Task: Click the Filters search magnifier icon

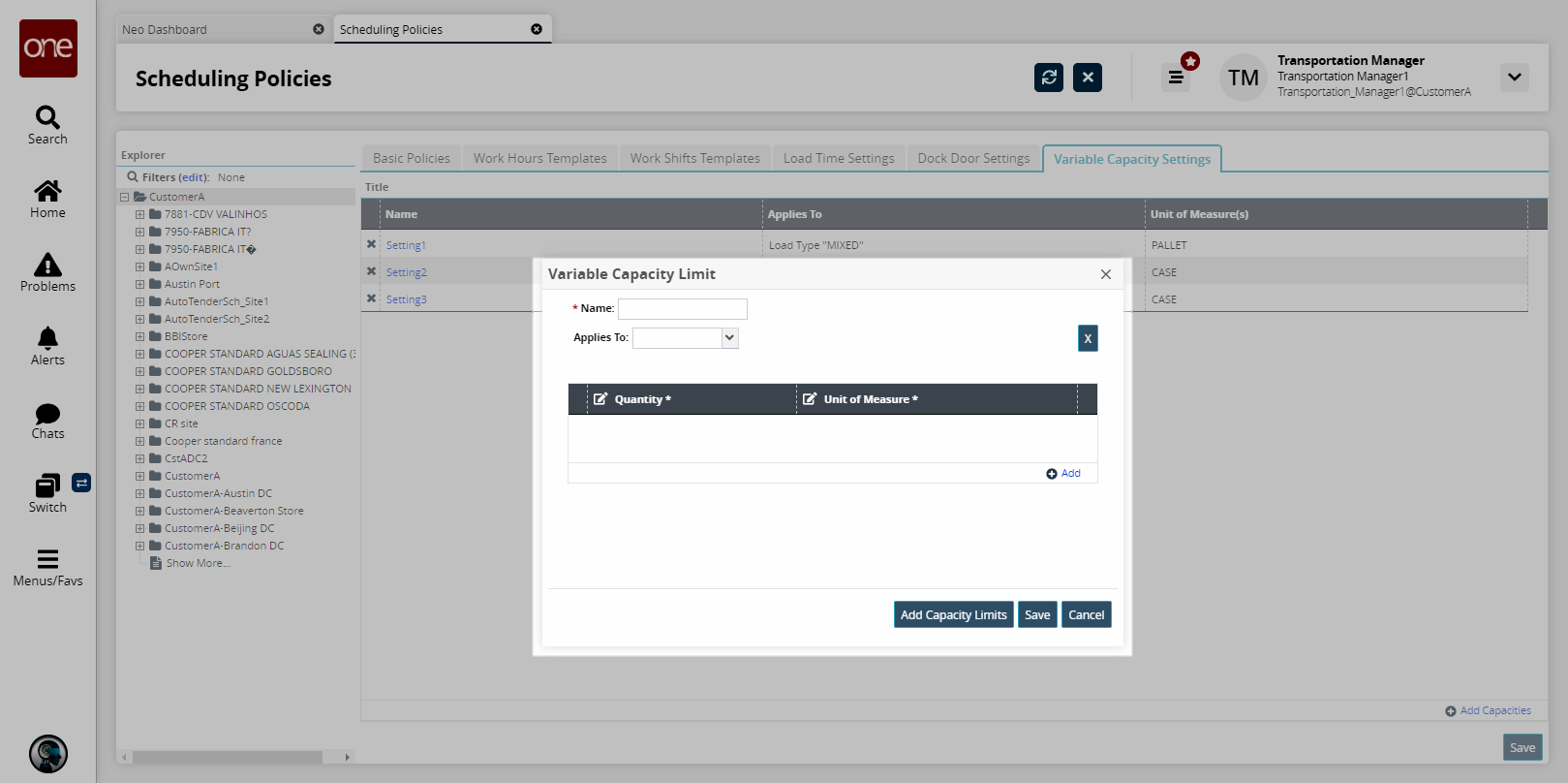Action: [133, 177]
